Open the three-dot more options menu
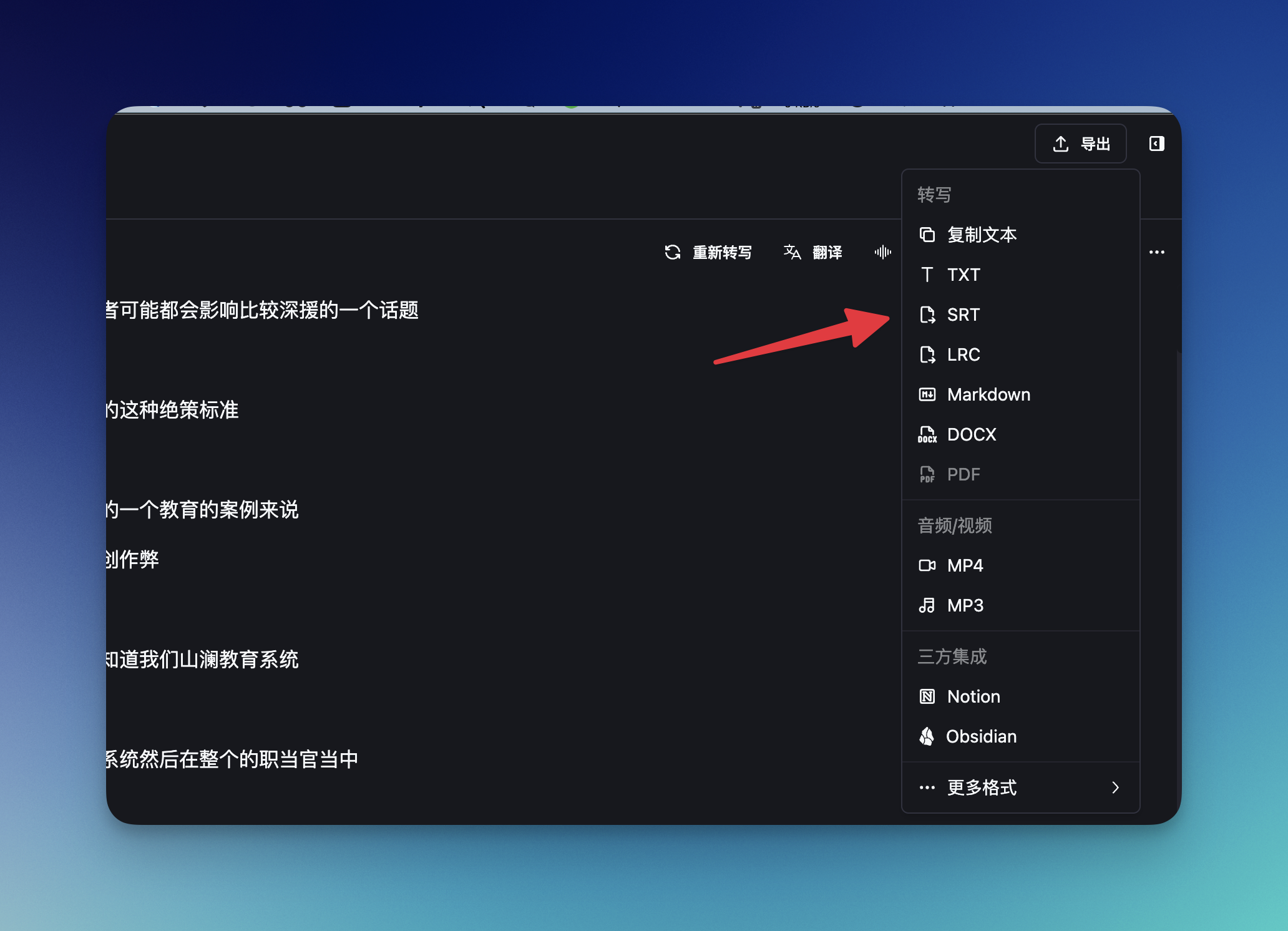Screen dimensions: 1288x931 click(1157, 252)
